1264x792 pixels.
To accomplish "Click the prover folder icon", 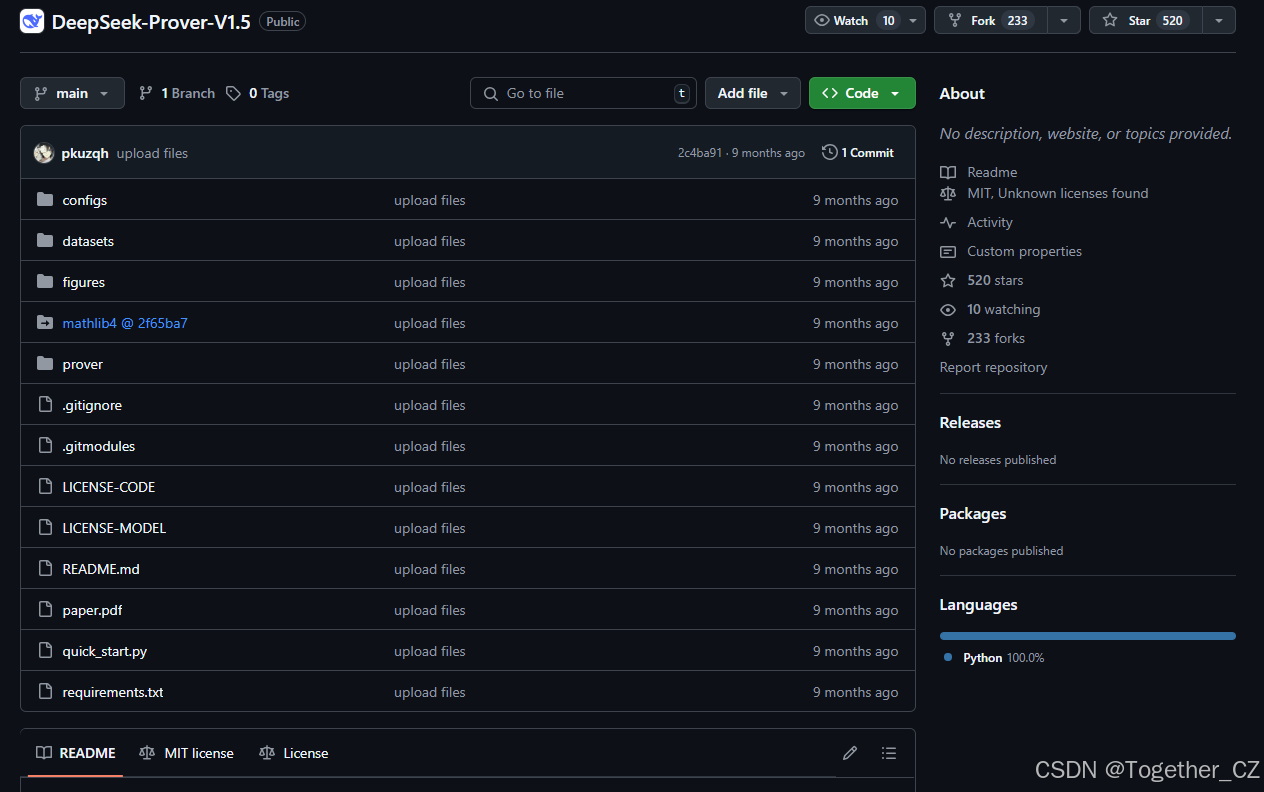I will [x=44, y=364].
